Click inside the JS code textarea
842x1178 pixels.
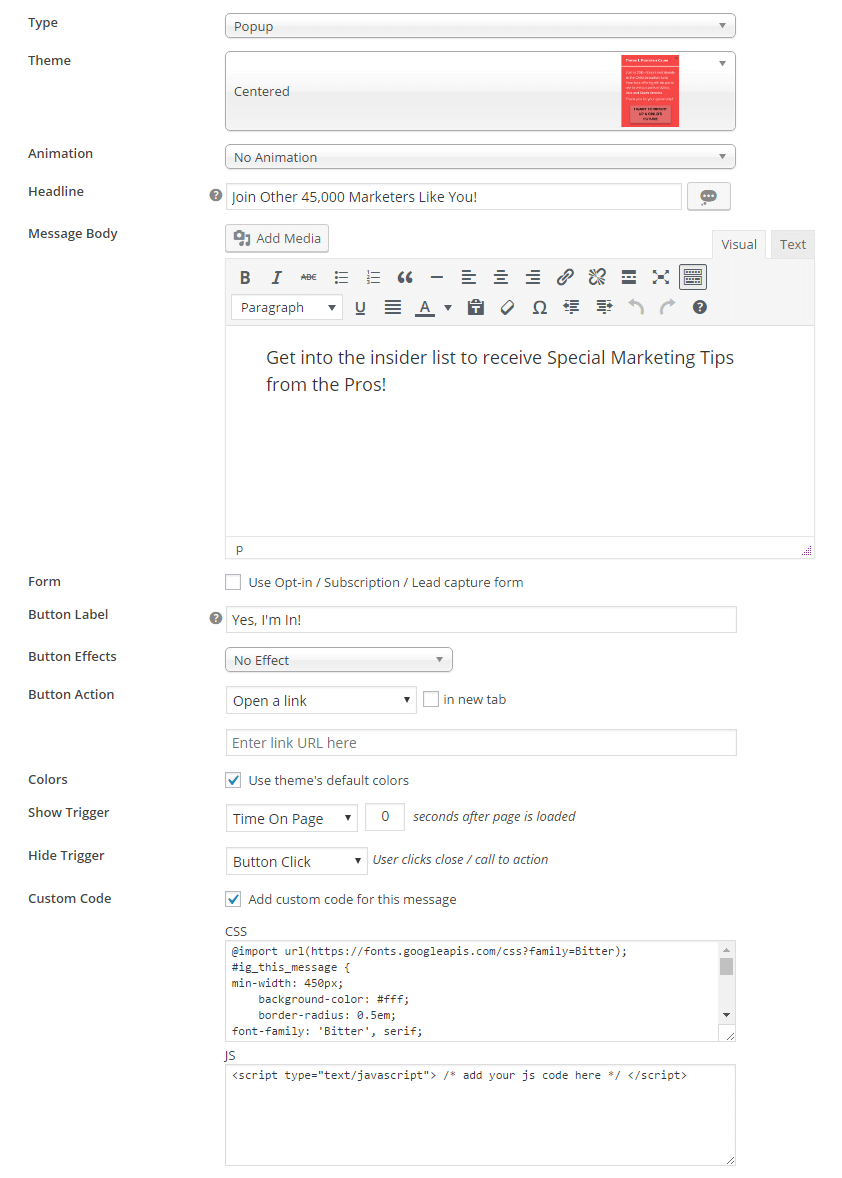(480, 1115)
